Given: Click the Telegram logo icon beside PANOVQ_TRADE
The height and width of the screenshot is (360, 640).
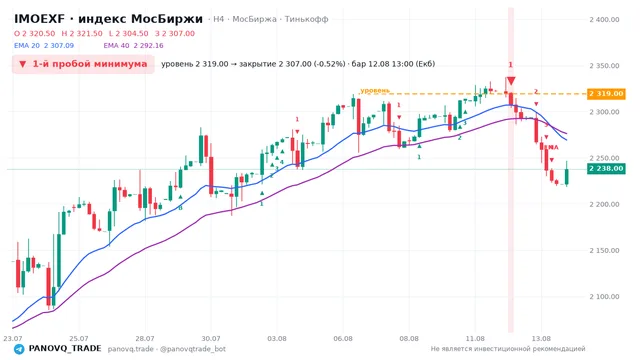Looking at the screenshot, I should point(19,349).
